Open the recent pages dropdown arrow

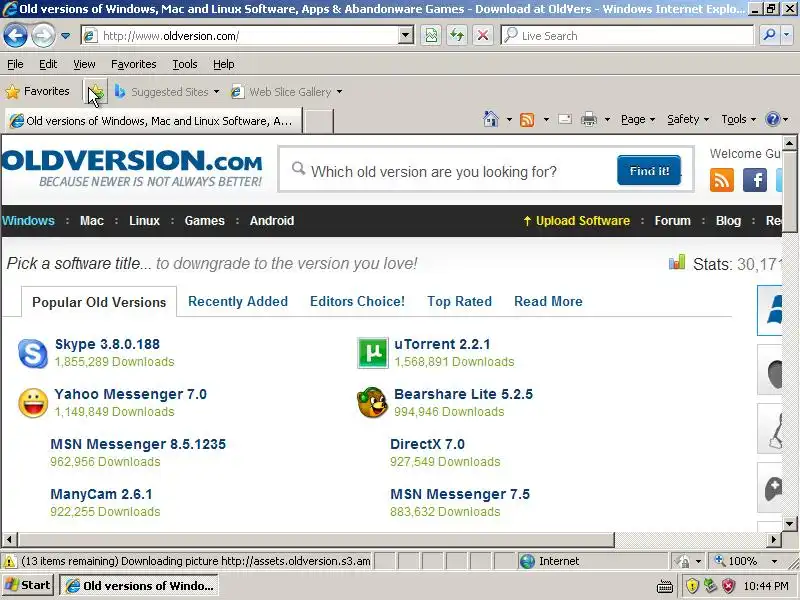click(66, 36)
